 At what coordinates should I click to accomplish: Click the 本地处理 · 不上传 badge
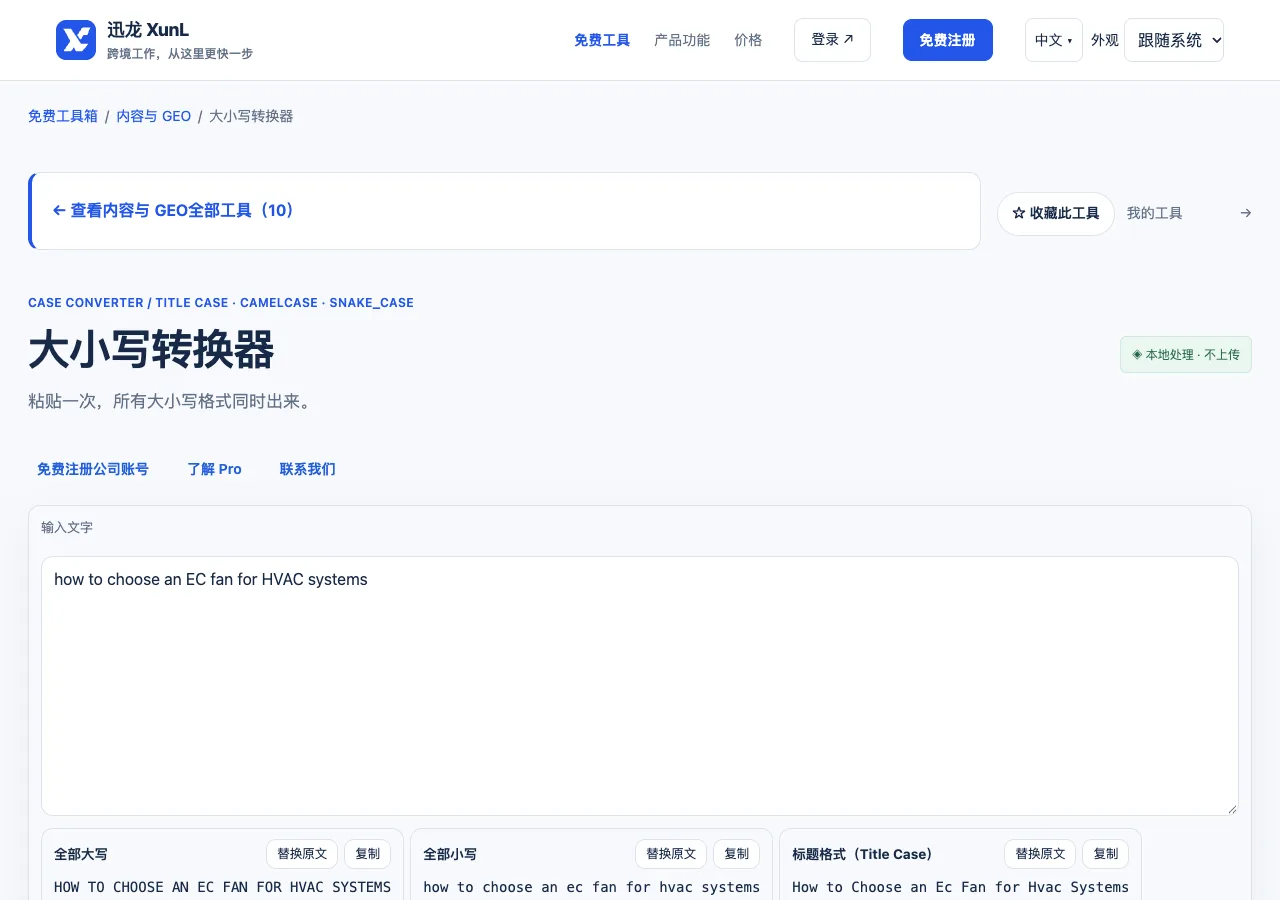(1186, 355)
